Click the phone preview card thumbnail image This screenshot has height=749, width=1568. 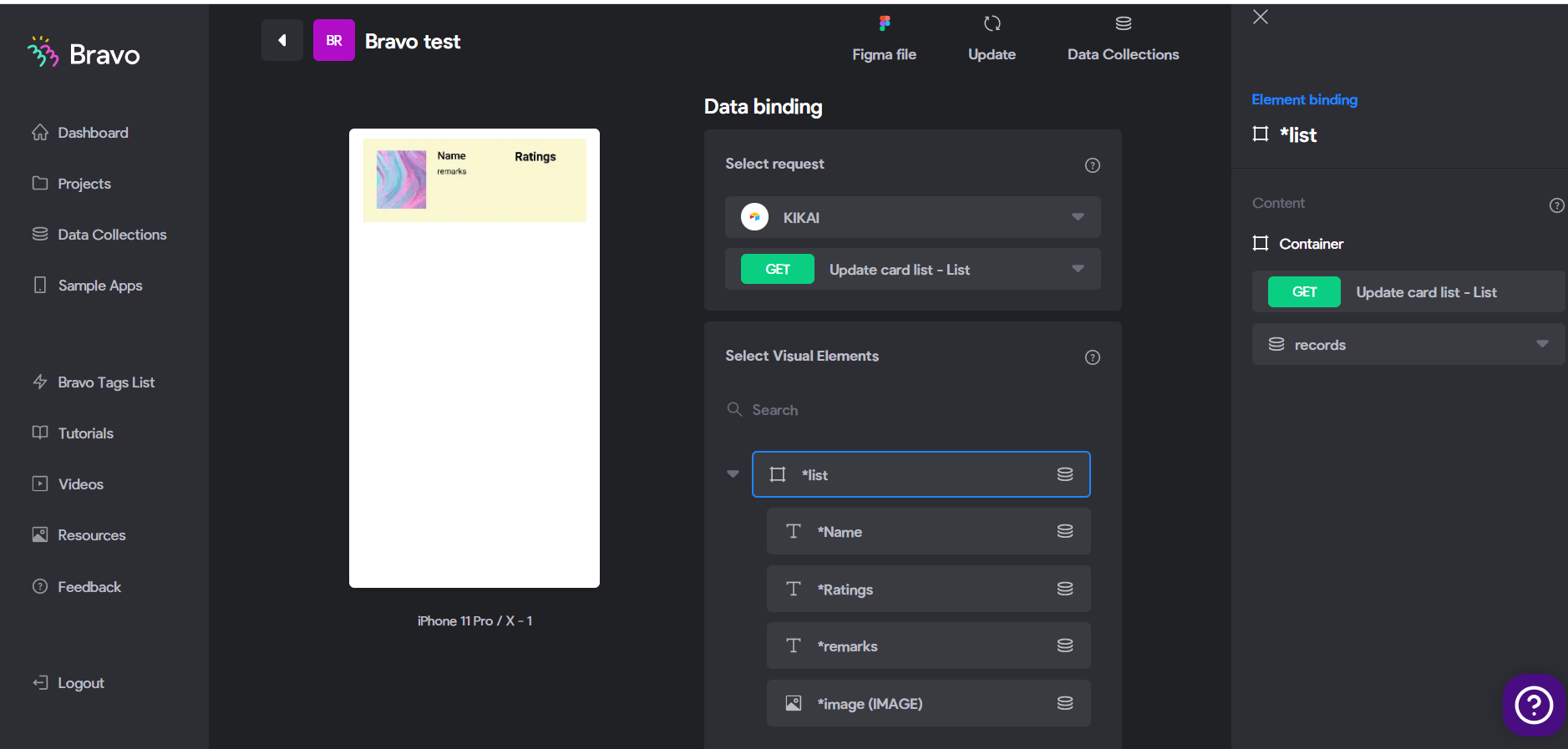(401, 180)
